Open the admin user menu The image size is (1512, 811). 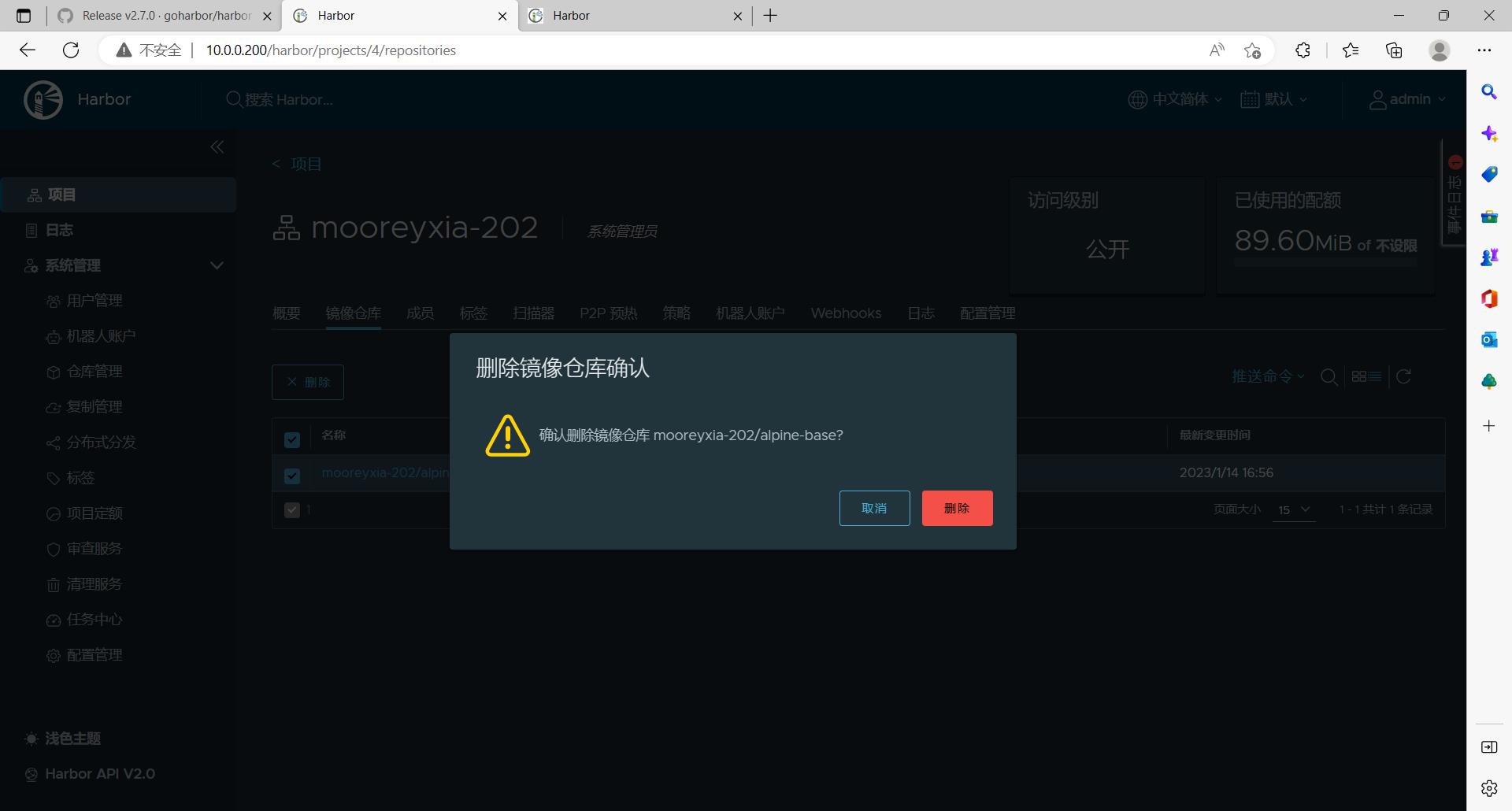click(x=1407, y=99)
